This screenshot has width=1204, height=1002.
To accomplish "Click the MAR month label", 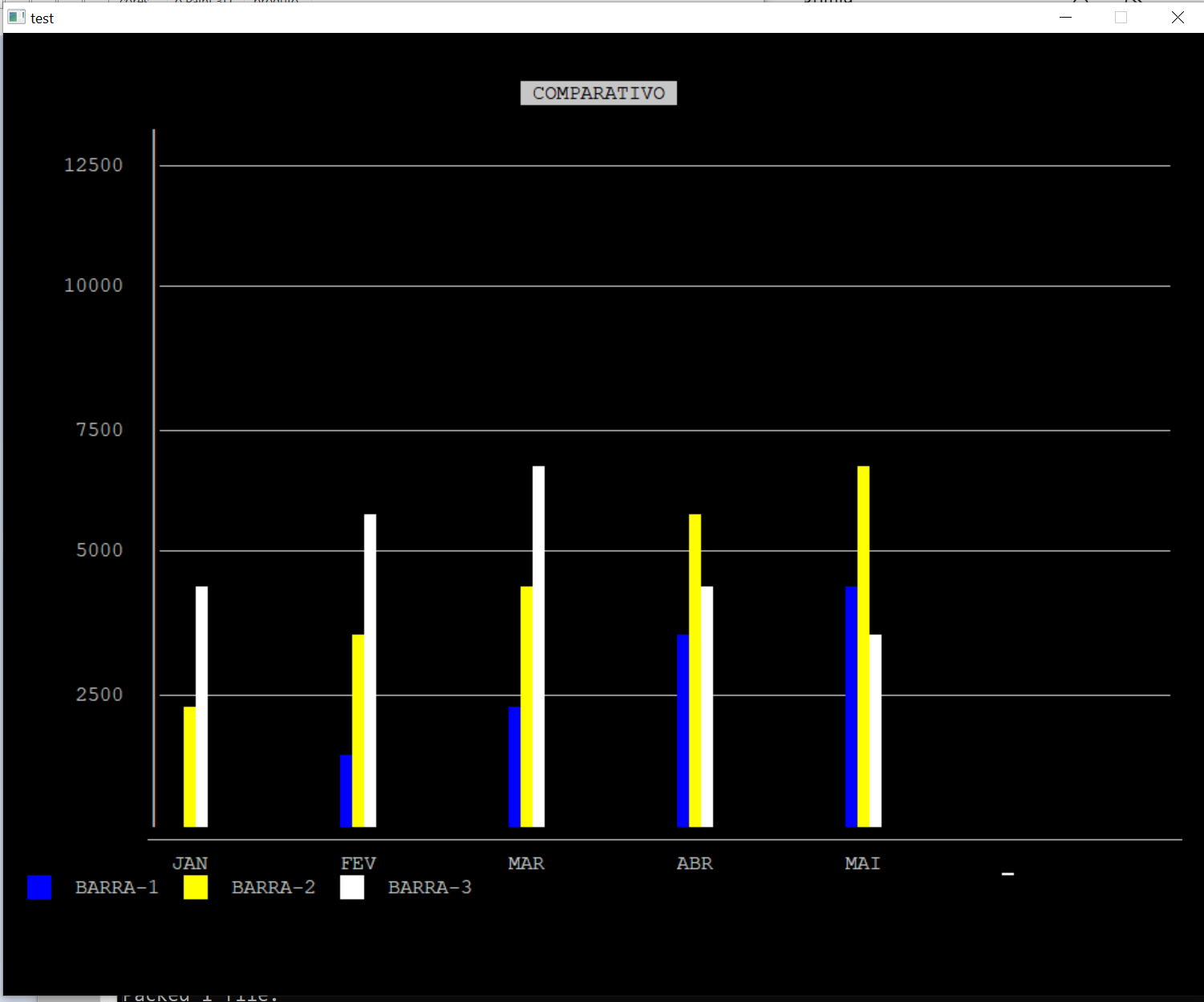I will [526, 863].
